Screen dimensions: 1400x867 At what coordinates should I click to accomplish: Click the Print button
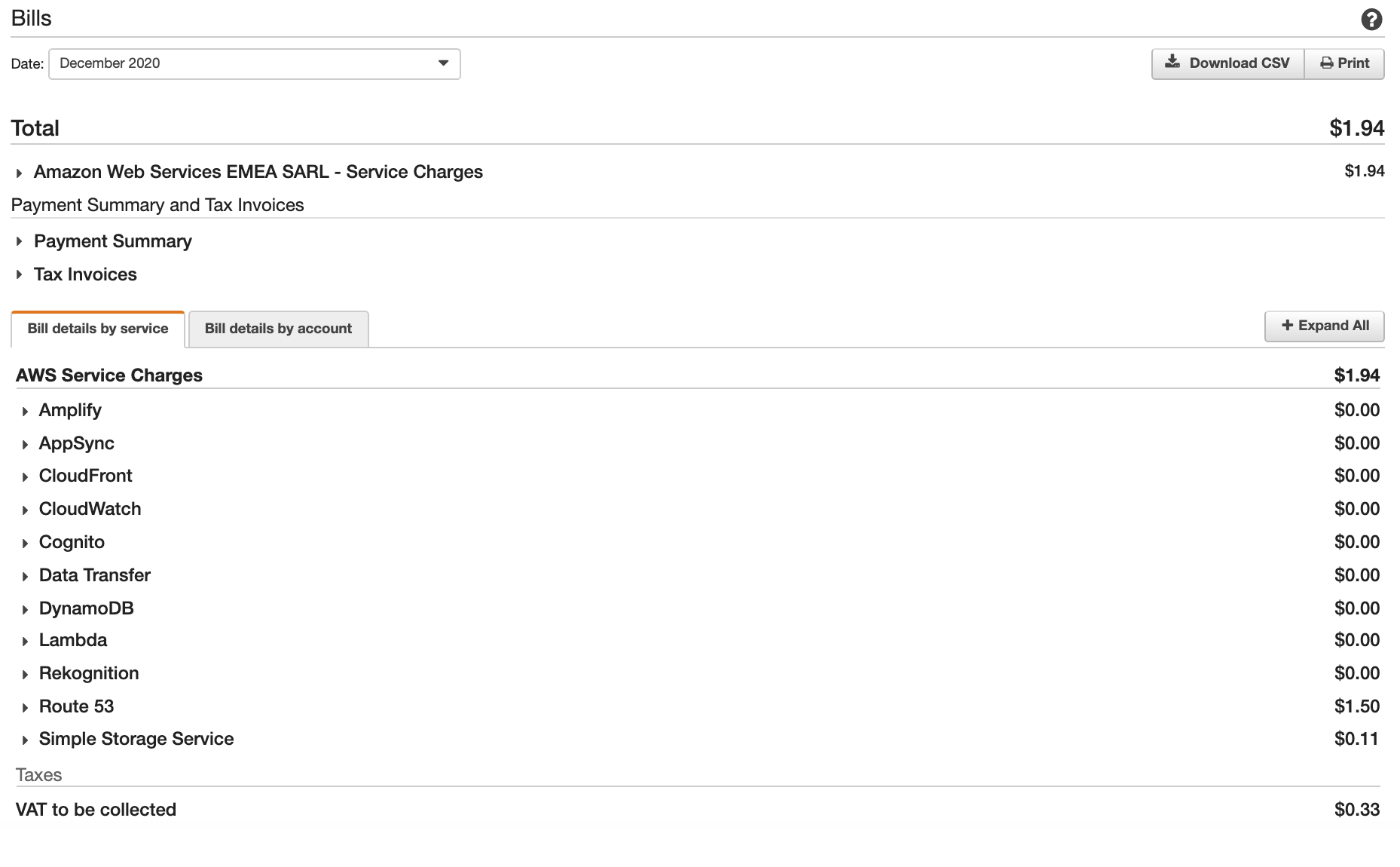(x=1344, y=64)
